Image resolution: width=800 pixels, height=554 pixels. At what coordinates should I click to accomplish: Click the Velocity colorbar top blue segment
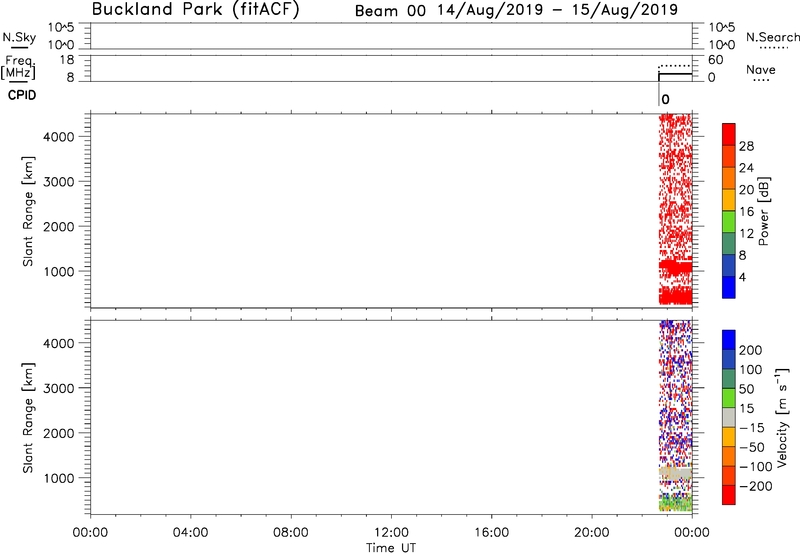coord(729,340)
